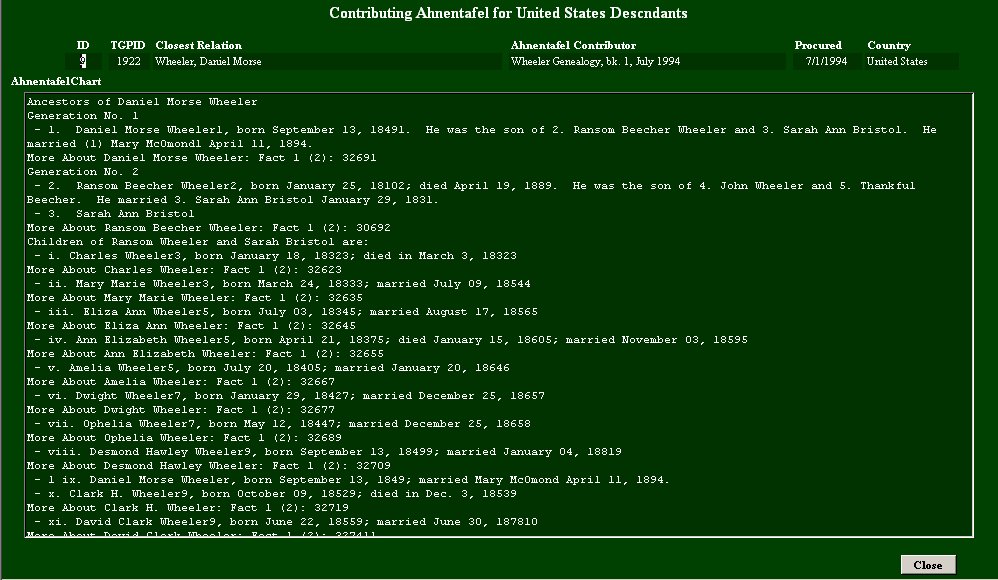
Task: Click the Country column header
Action: pyautogui.click(x=889, y=45)
